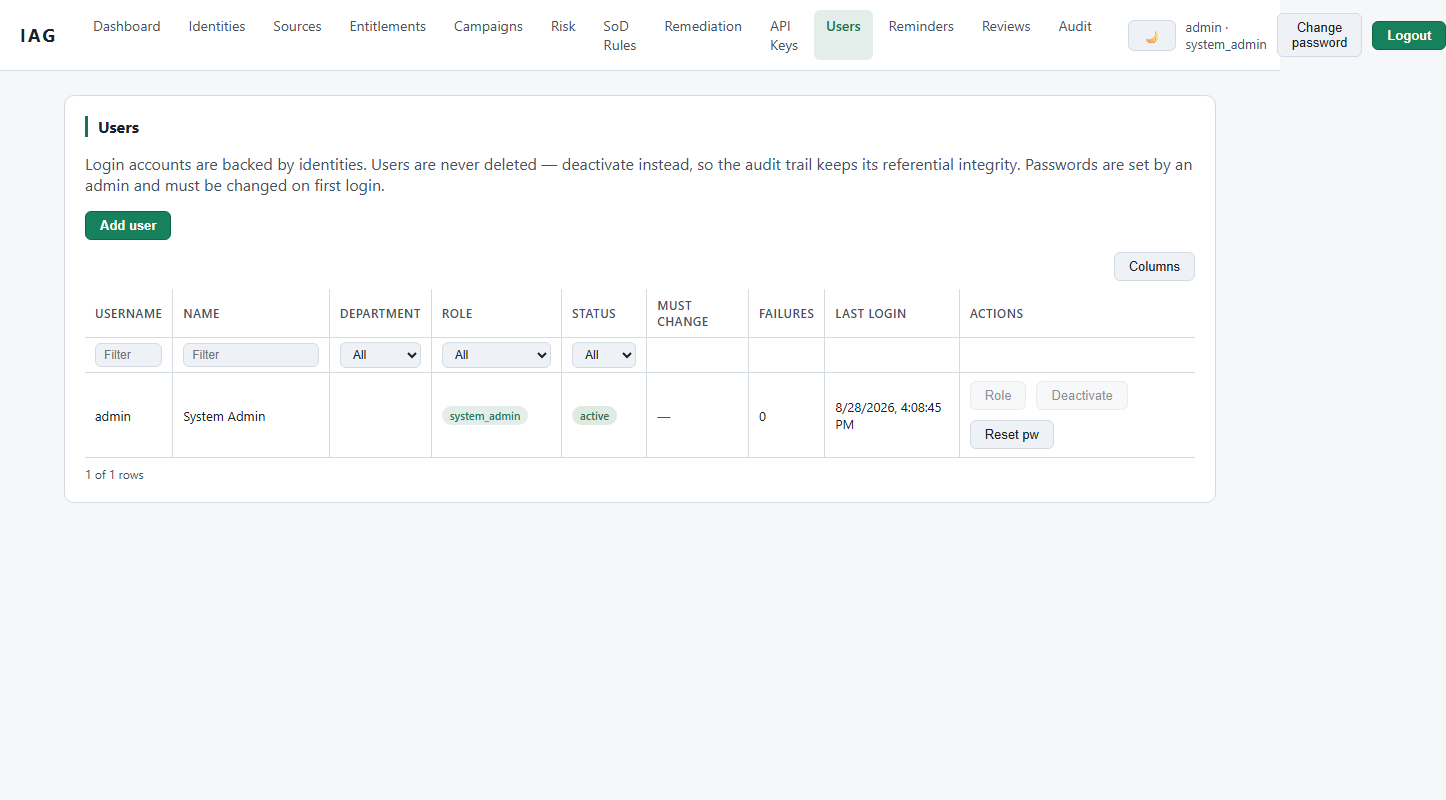Click the Users panel heading
Viewport: 1446px width, 800px height.
(x=118, y=127)
